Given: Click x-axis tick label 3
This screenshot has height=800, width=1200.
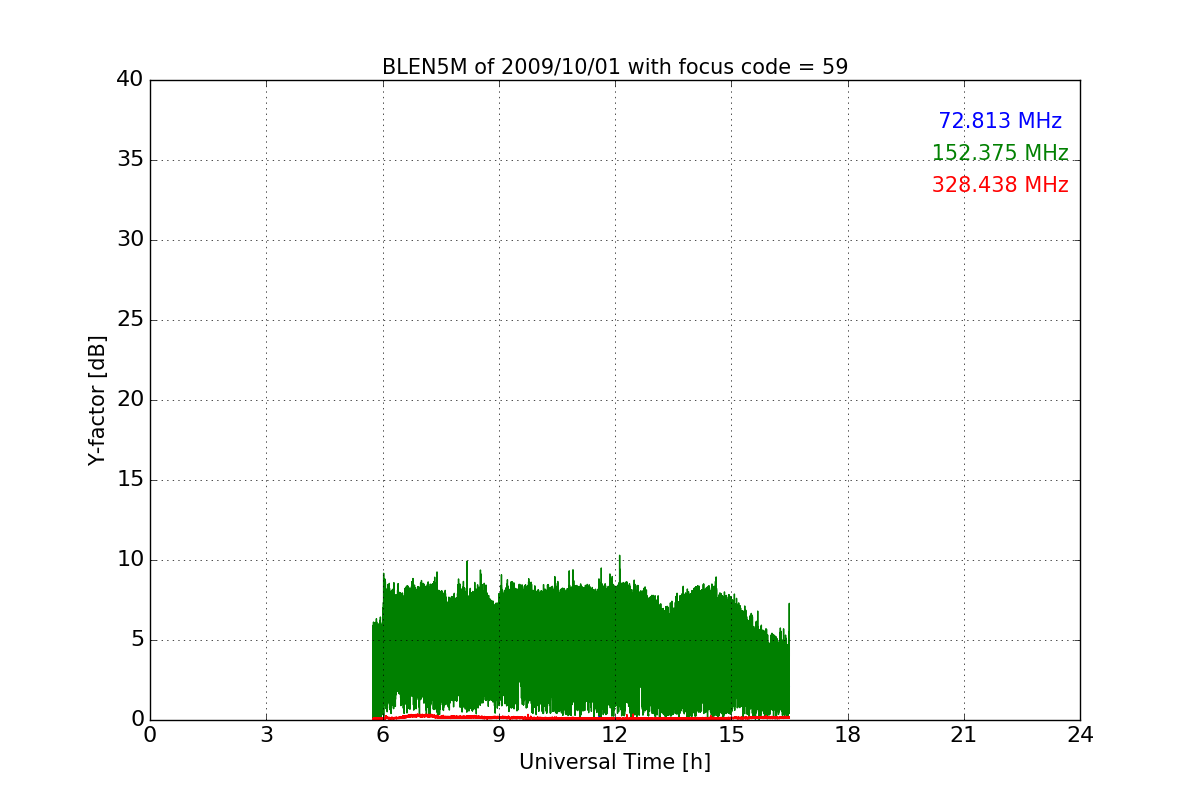Looking at the screenshot, I should click(x=266, y=735).
